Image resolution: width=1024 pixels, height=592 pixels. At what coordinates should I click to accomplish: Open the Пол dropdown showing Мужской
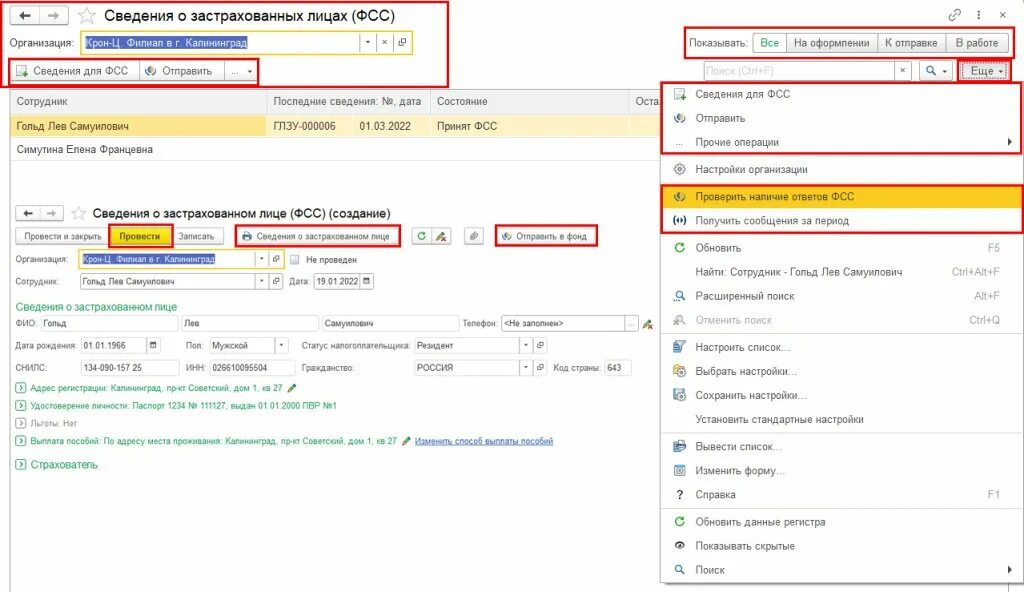pos(281,345)
